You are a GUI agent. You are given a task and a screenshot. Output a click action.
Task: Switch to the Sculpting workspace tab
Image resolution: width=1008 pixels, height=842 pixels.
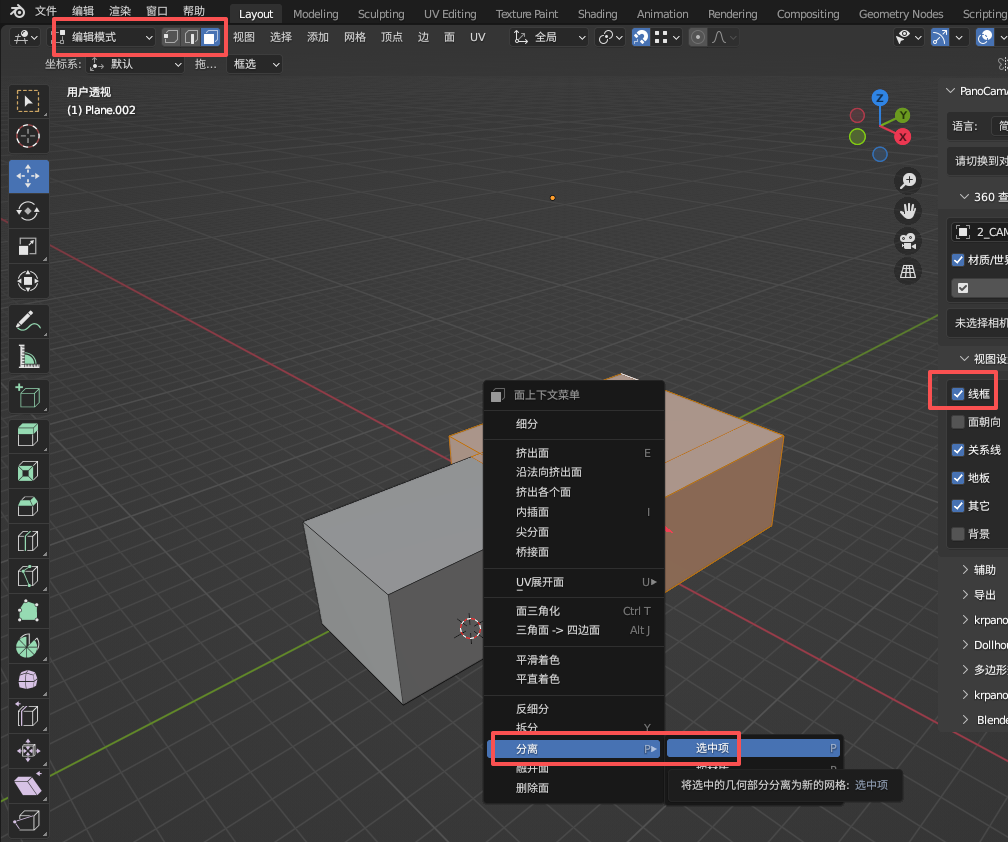click(x=381, y=14)
